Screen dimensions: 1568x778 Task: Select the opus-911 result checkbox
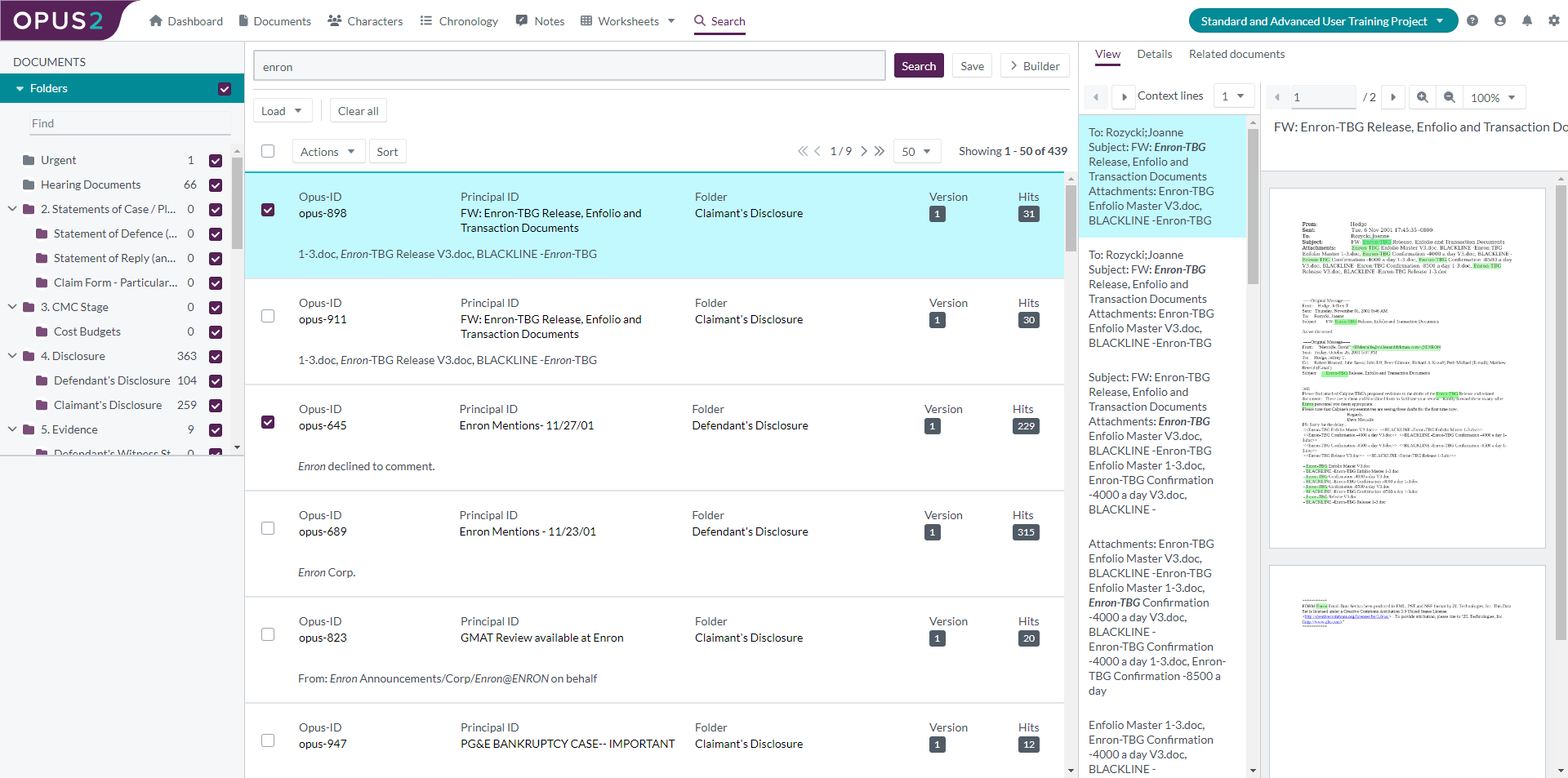268,316
